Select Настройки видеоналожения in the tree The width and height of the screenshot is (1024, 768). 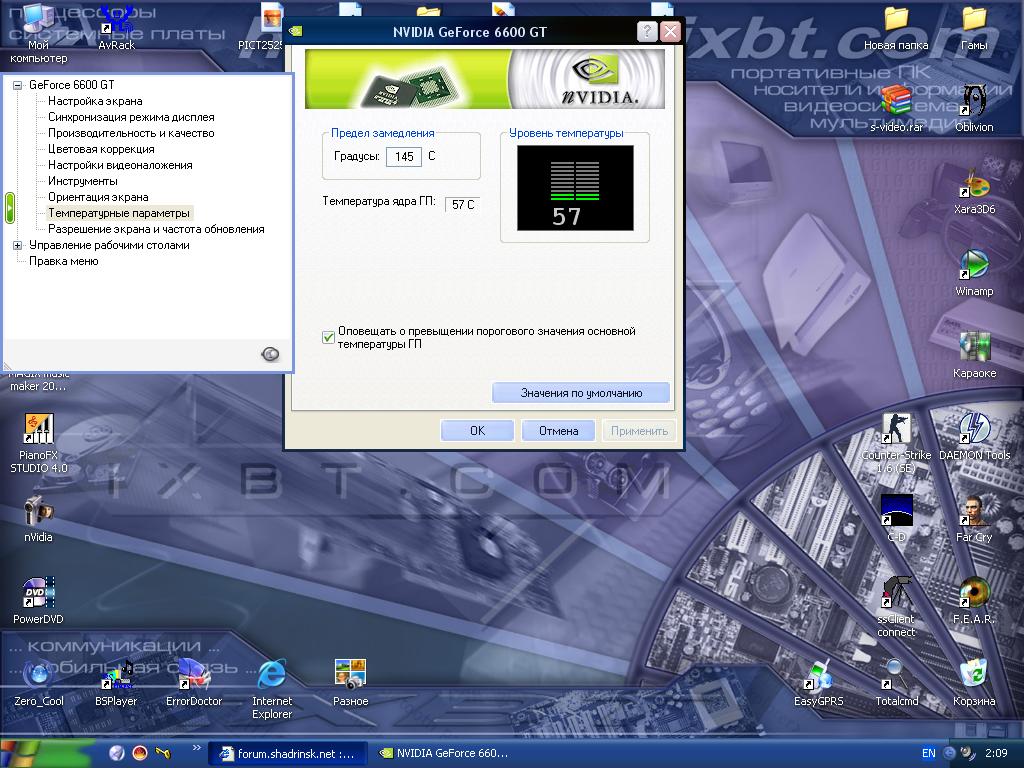pos(120,165)
